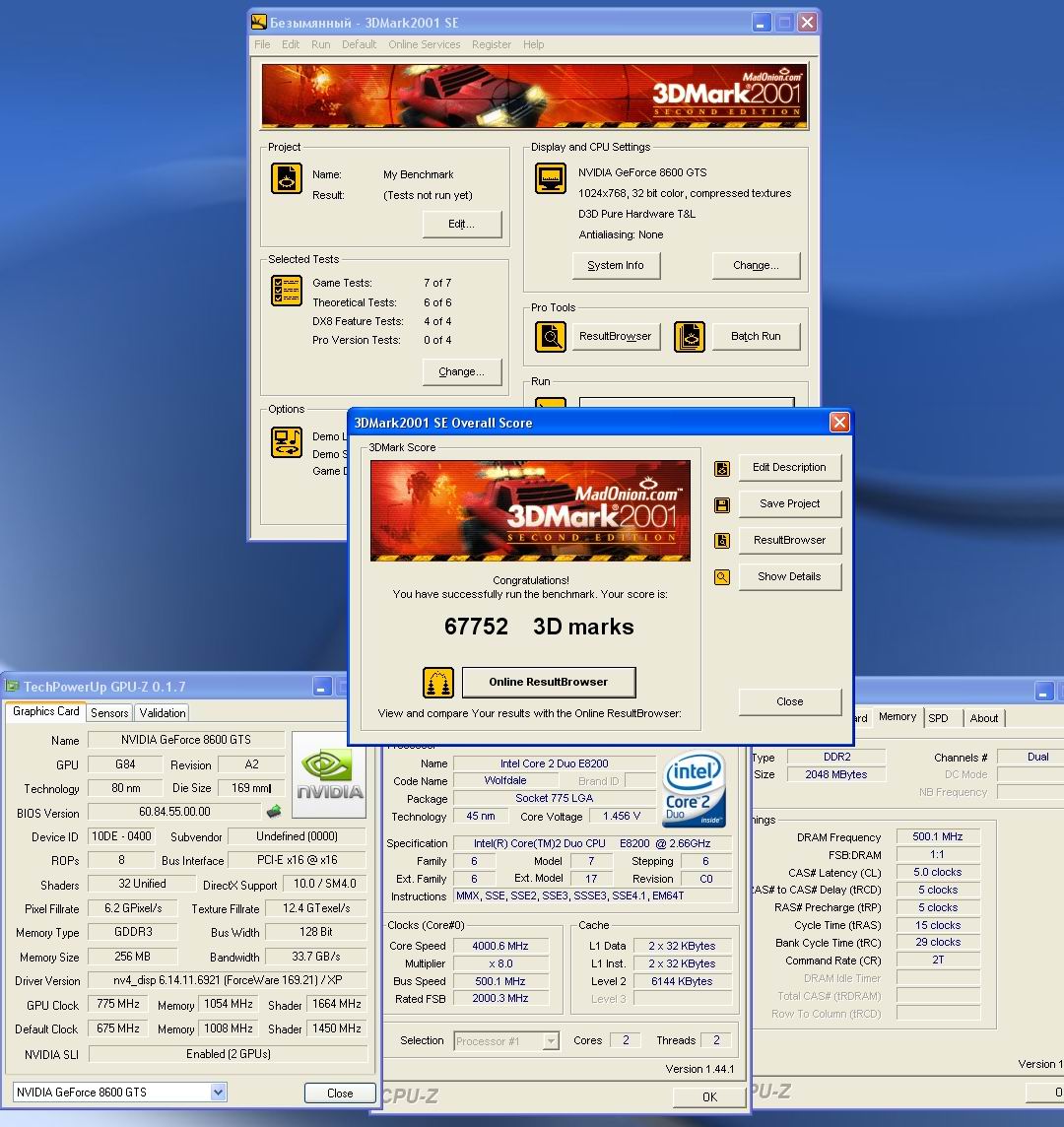Click the Edit... button in Project section
This screenshot has width=1064, height=1127.
[461, 224]
